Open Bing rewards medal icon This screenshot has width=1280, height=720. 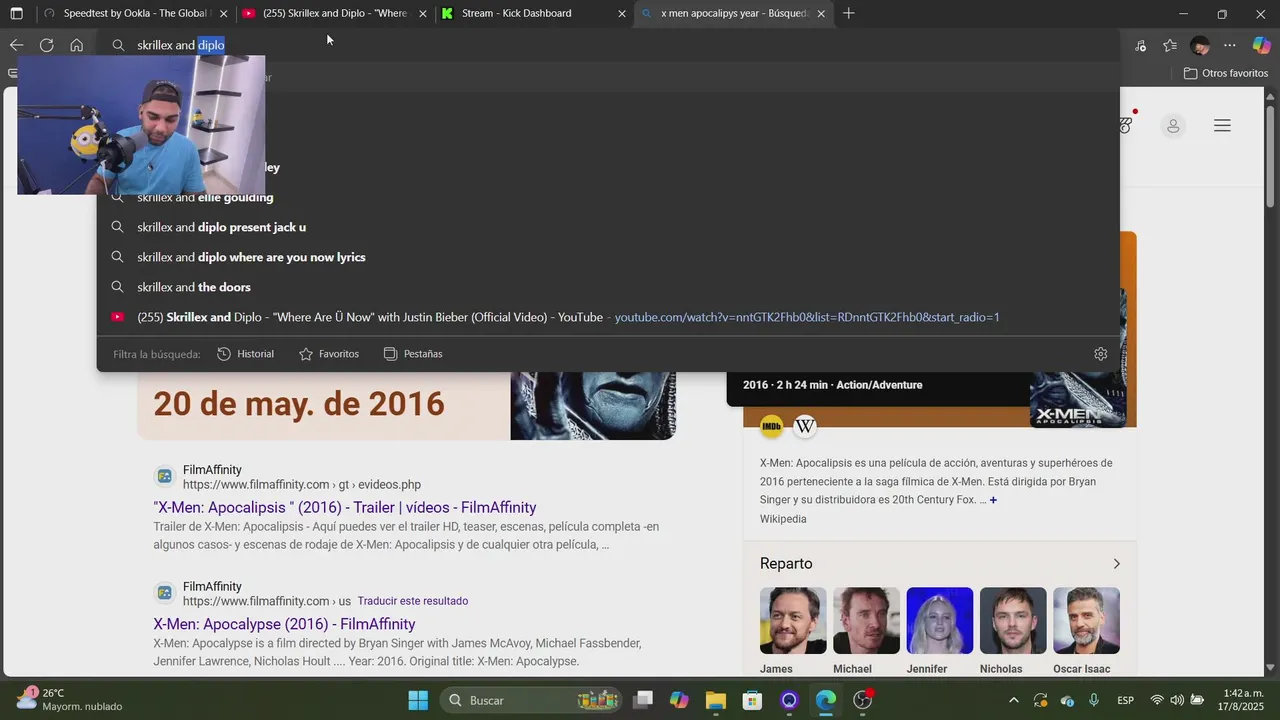[x=1126, y=125]
